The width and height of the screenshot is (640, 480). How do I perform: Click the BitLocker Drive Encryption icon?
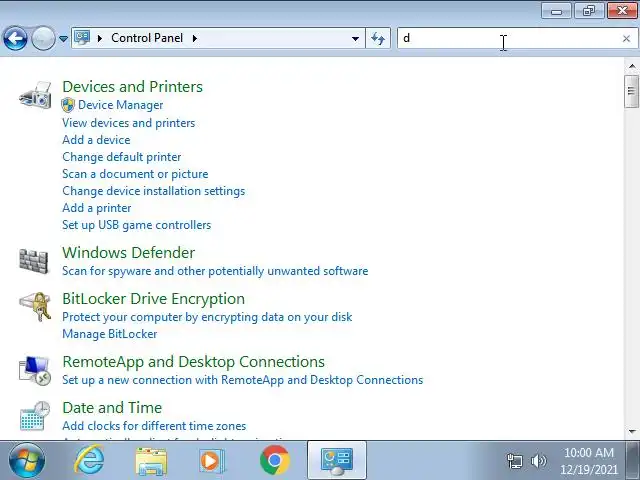pyautogui.click(x=35, y=307)
